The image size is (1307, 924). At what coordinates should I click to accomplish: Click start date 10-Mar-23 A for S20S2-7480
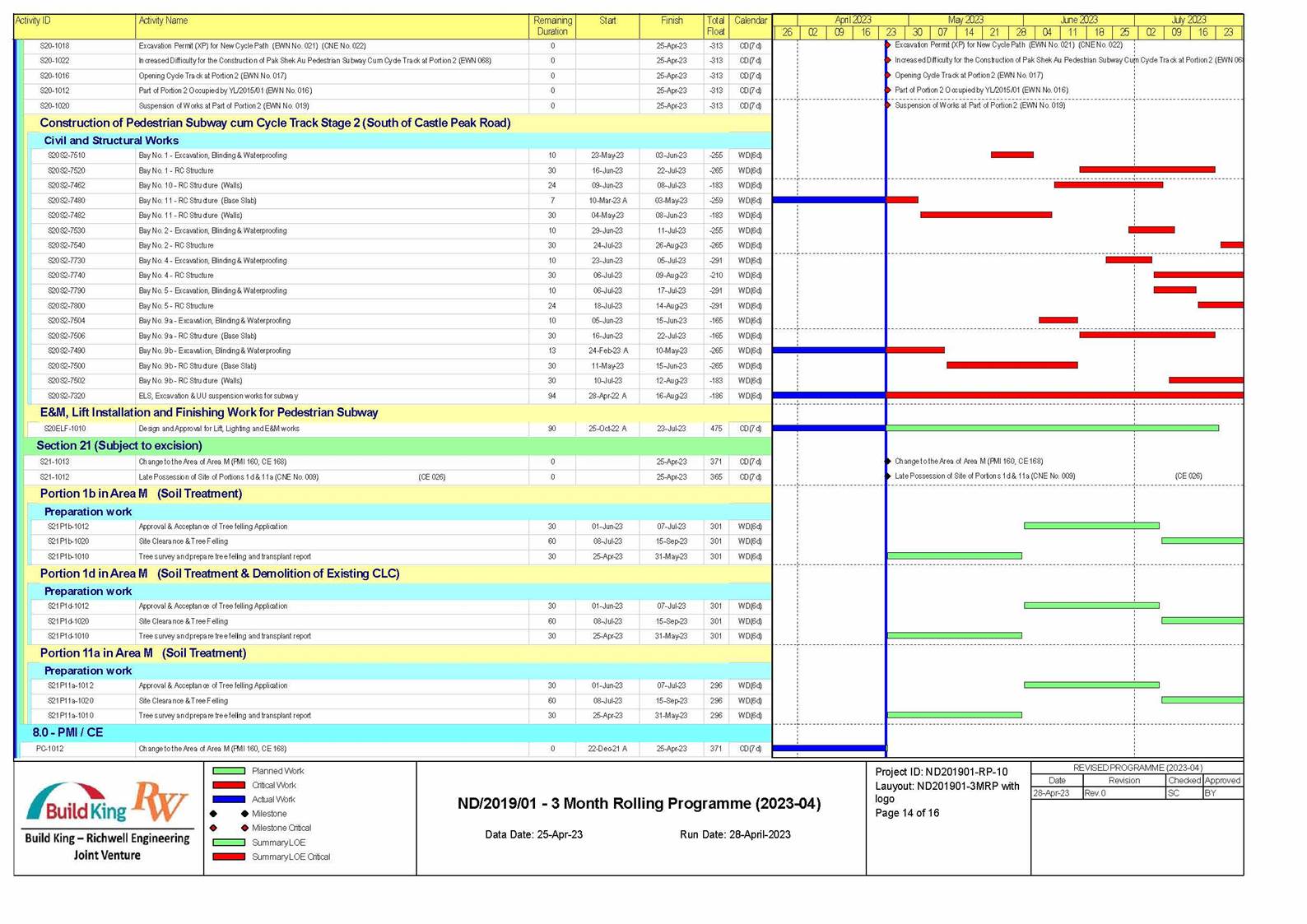click(607, 201)
